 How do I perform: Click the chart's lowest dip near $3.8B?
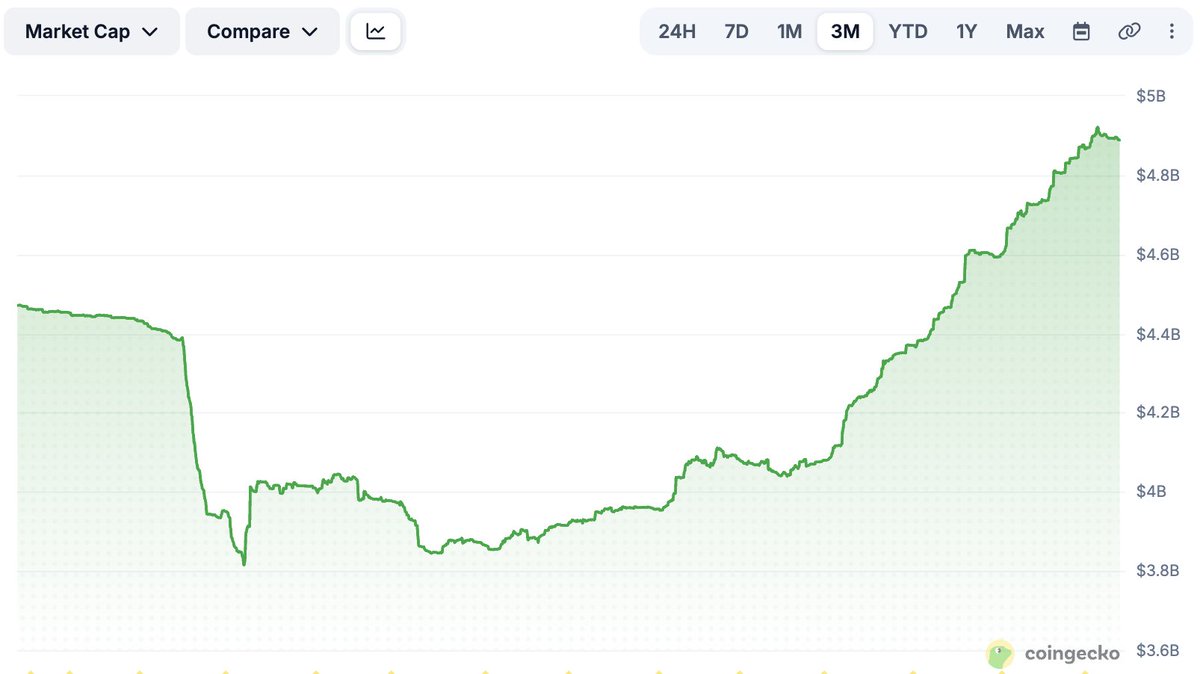pyautogui.click(x=244, y=564)
